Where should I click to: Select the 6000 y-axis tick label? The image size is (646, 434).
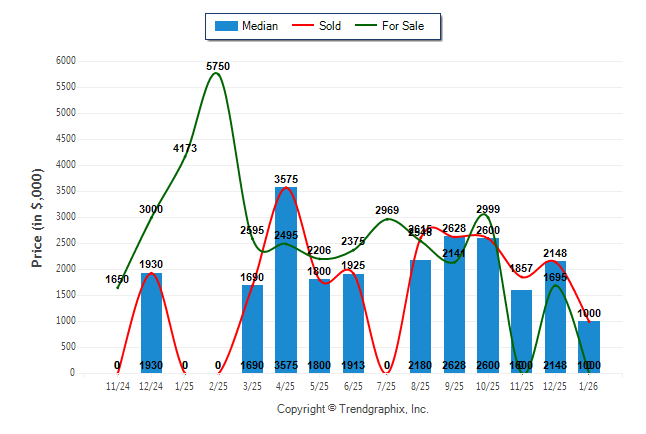(66, 61)
